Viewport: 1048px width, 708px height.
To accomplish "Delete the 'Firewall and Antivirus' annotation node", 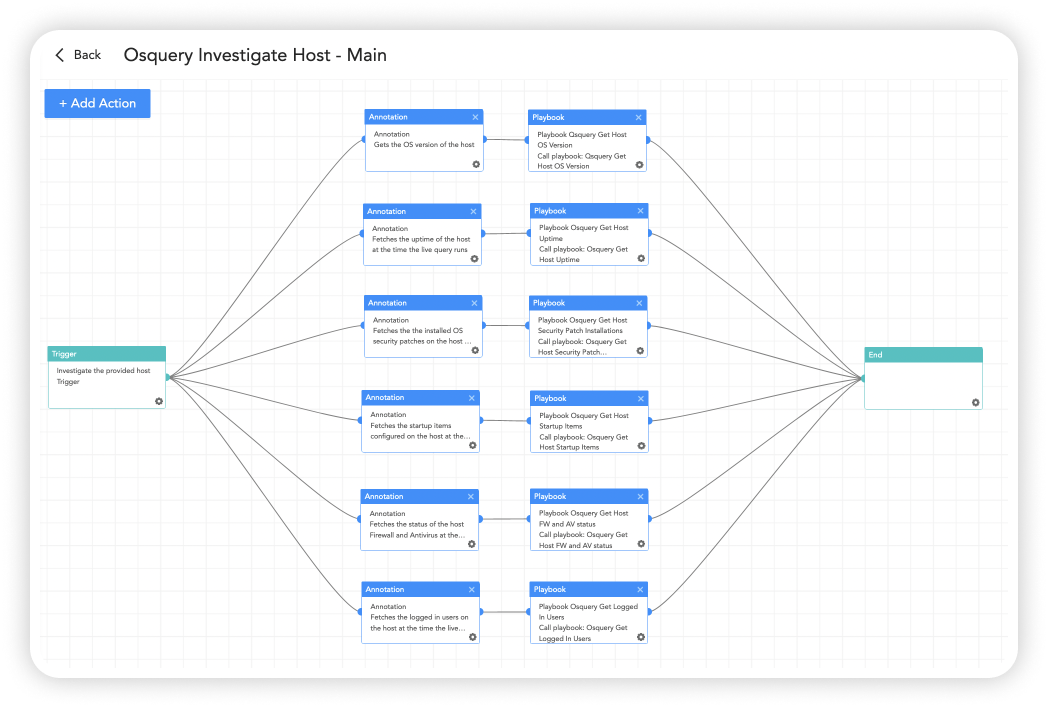I will tap(471, 497).
